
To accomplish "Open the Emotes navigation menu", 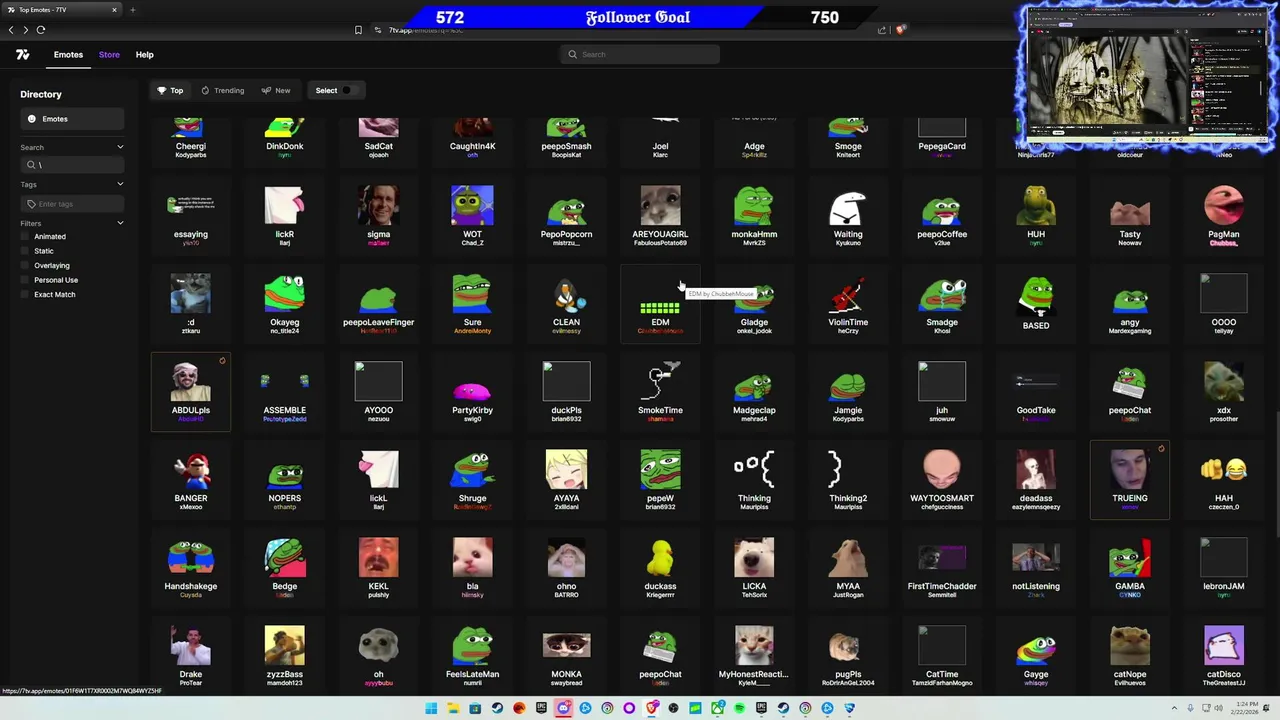I will [x=68, y=55].
